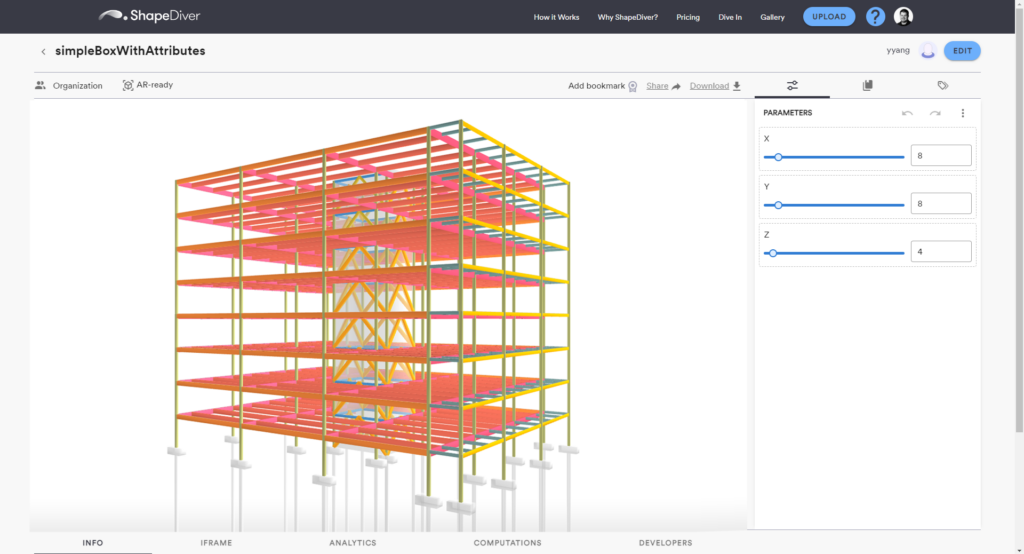Click the yyang username
Viewport: 1024px width, 554px height.
point(898,50)
